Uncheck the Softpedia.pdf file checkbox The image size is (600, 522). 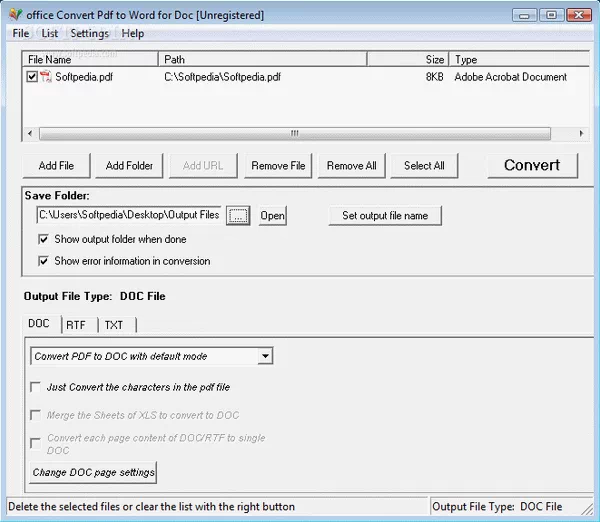[32, 77]
